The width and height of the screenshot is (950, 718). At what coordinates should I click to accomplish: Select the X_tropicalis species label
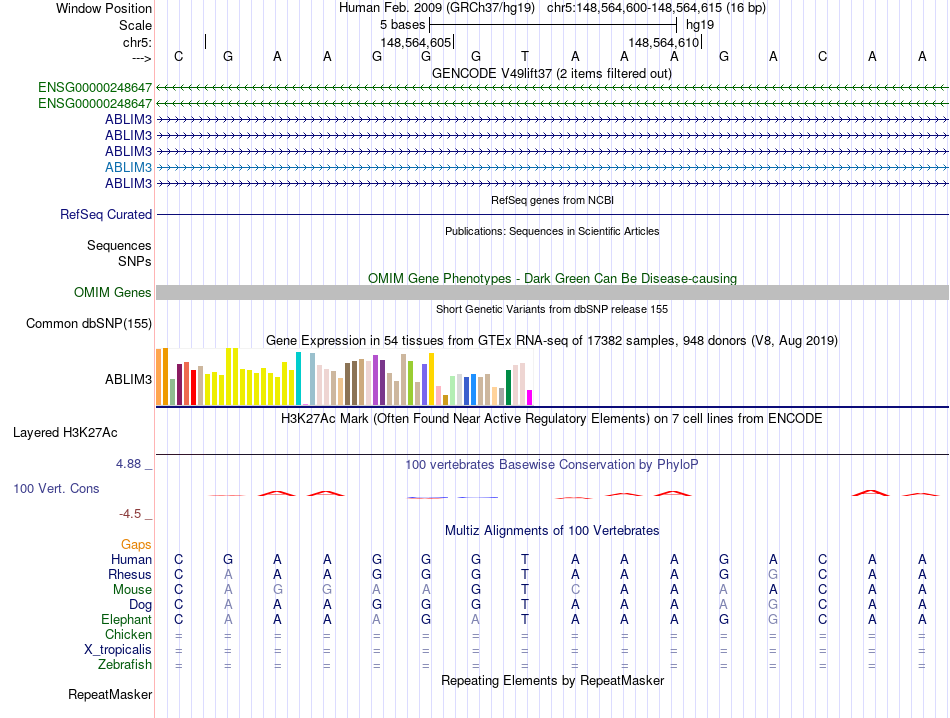coord(118,650)
